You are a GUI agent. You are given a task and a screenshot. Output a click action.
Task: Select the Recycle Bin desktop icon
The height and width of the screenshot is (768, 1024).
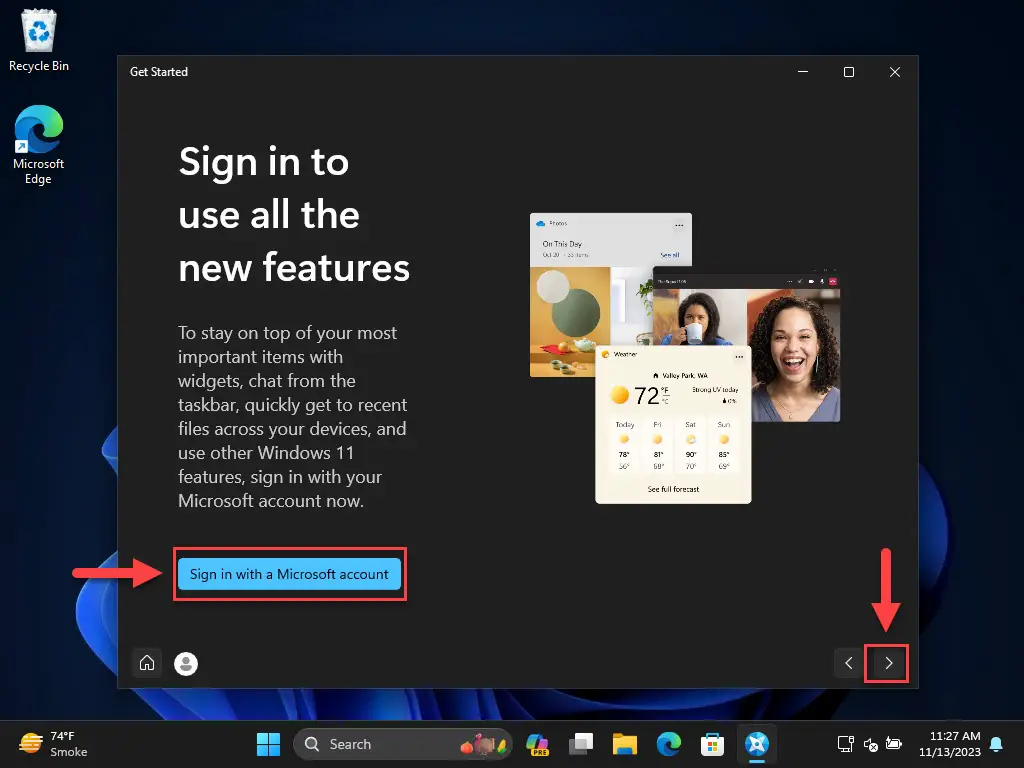coord(39,40)
